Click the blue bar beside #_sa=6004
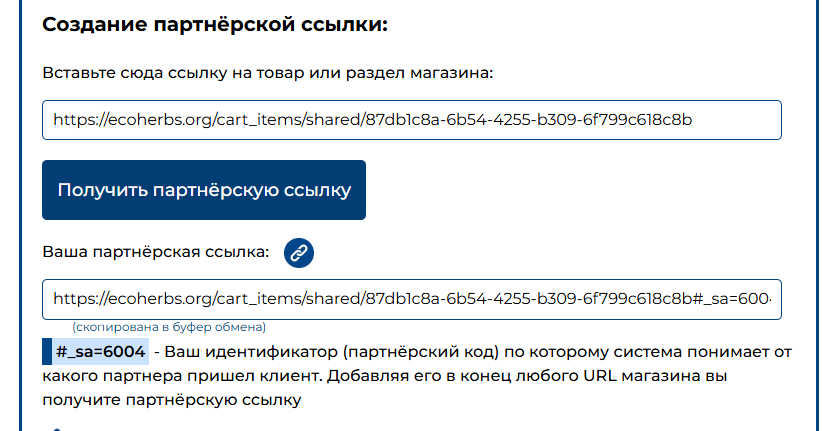 pyautogui.click(x=47, y=351)
